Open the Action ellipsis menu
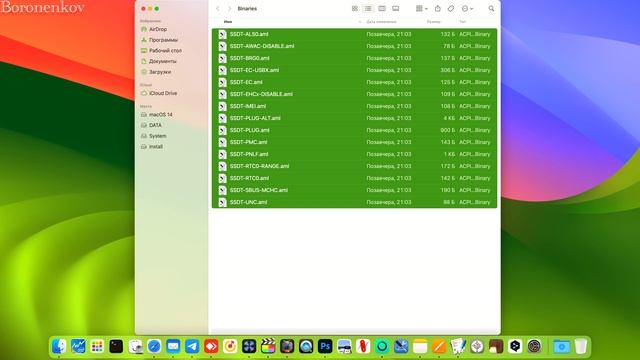 click(467, 9)
